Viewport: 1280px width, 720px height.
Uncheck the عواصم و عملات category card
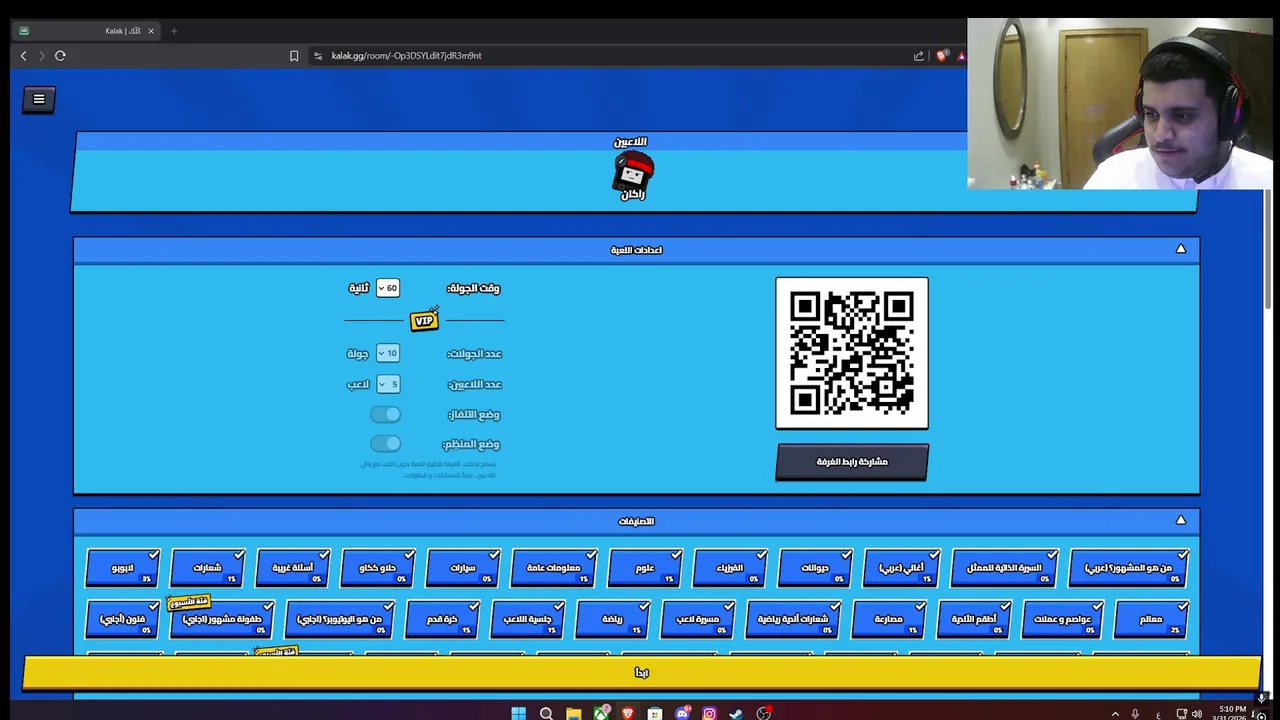point(1063,619)
